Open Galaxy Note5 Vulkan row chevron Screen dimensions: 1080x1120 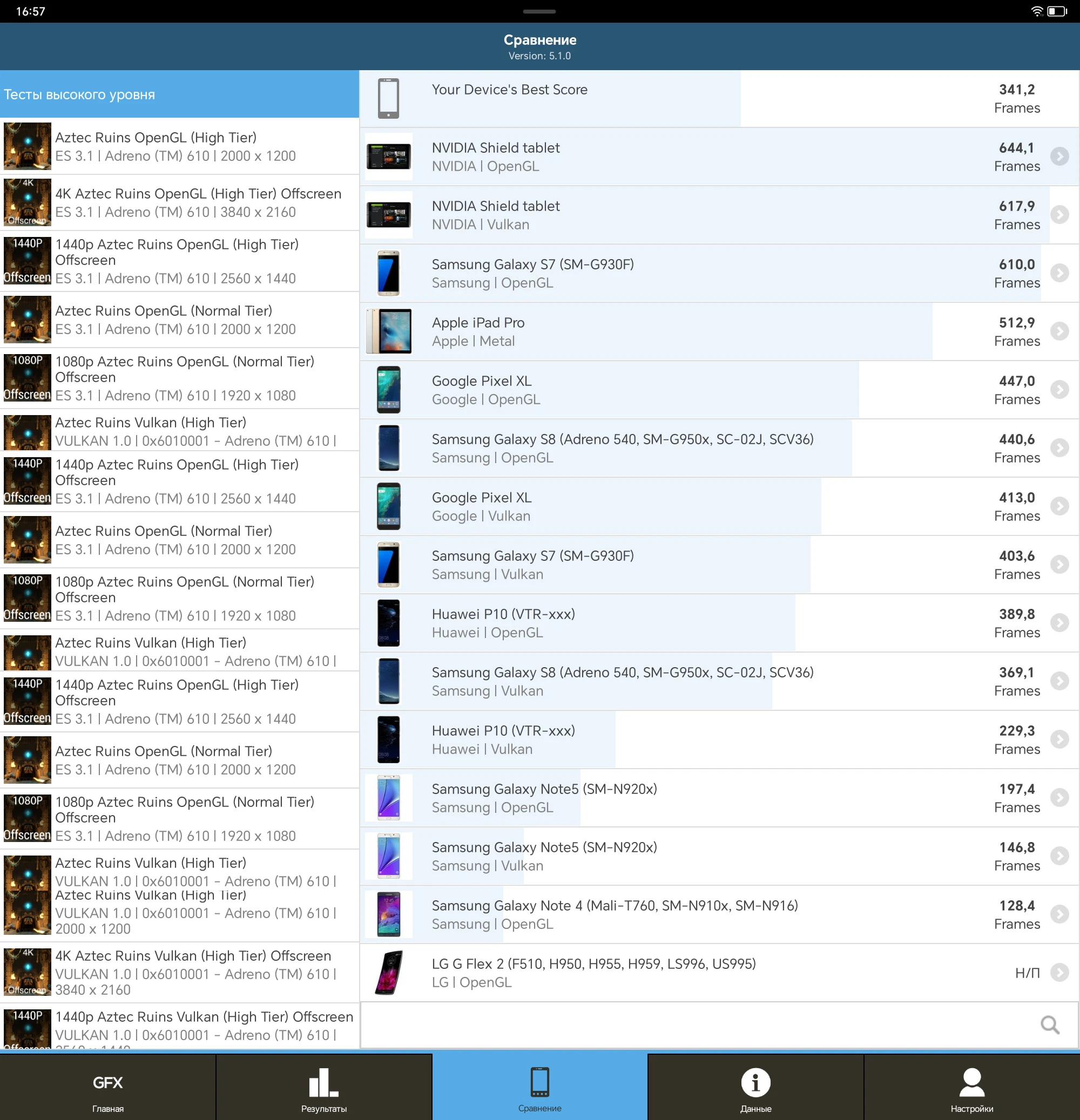point(1059,856)
